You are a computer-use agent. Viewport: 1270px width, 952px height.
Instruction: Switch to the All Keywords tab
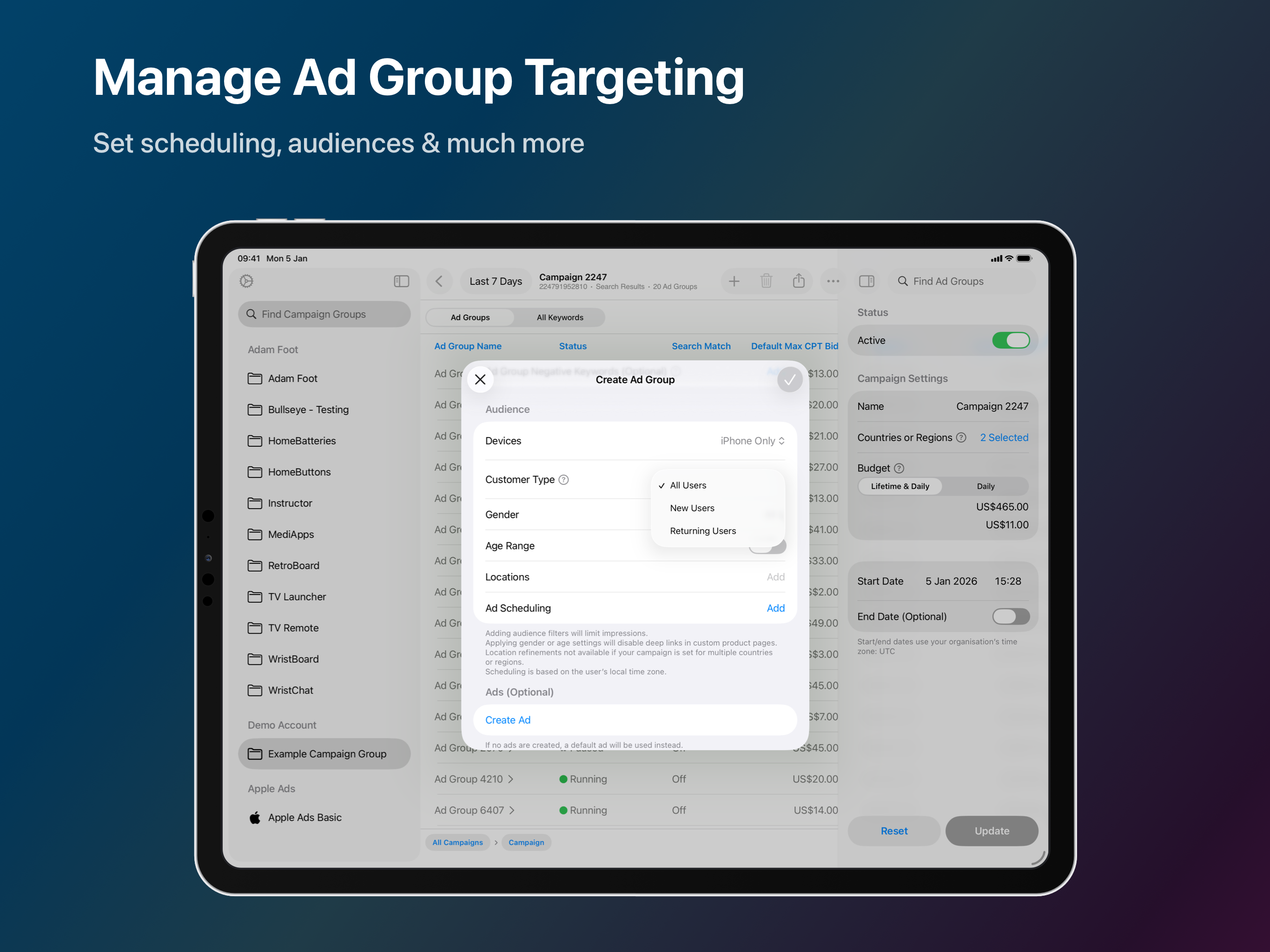tap(560, 317)
